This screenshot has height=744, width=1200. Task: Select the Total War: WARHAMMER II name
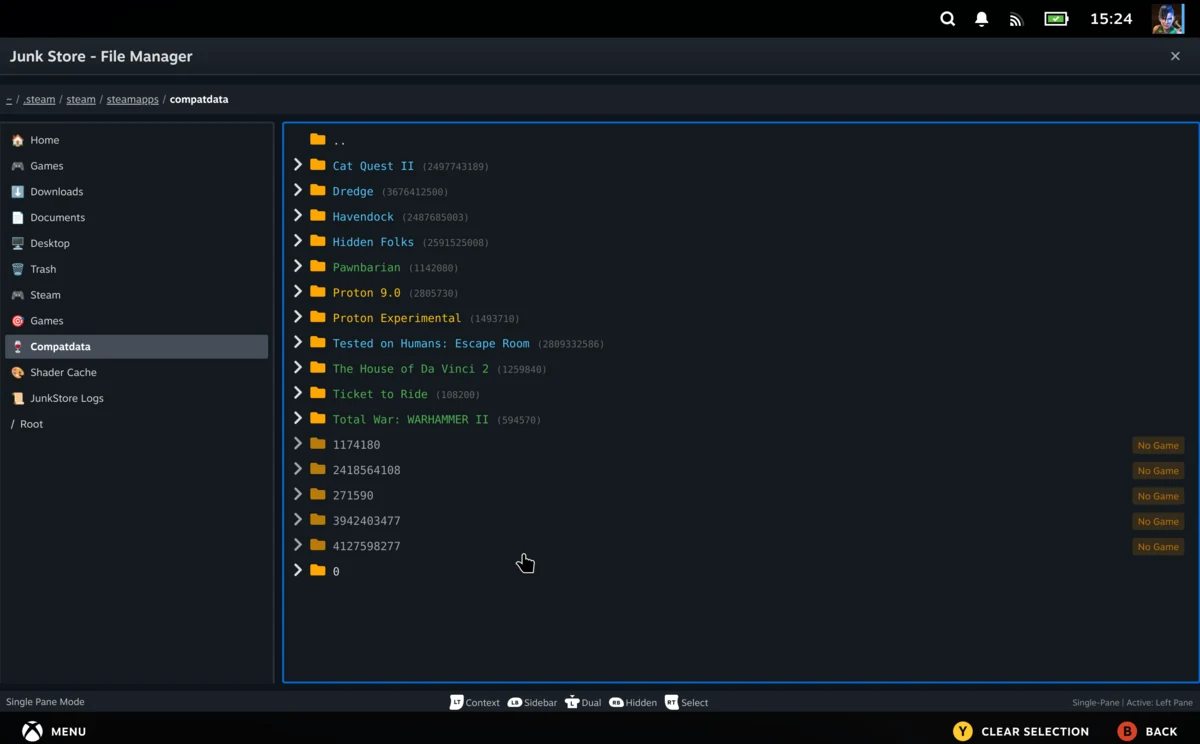pos(411,419)
